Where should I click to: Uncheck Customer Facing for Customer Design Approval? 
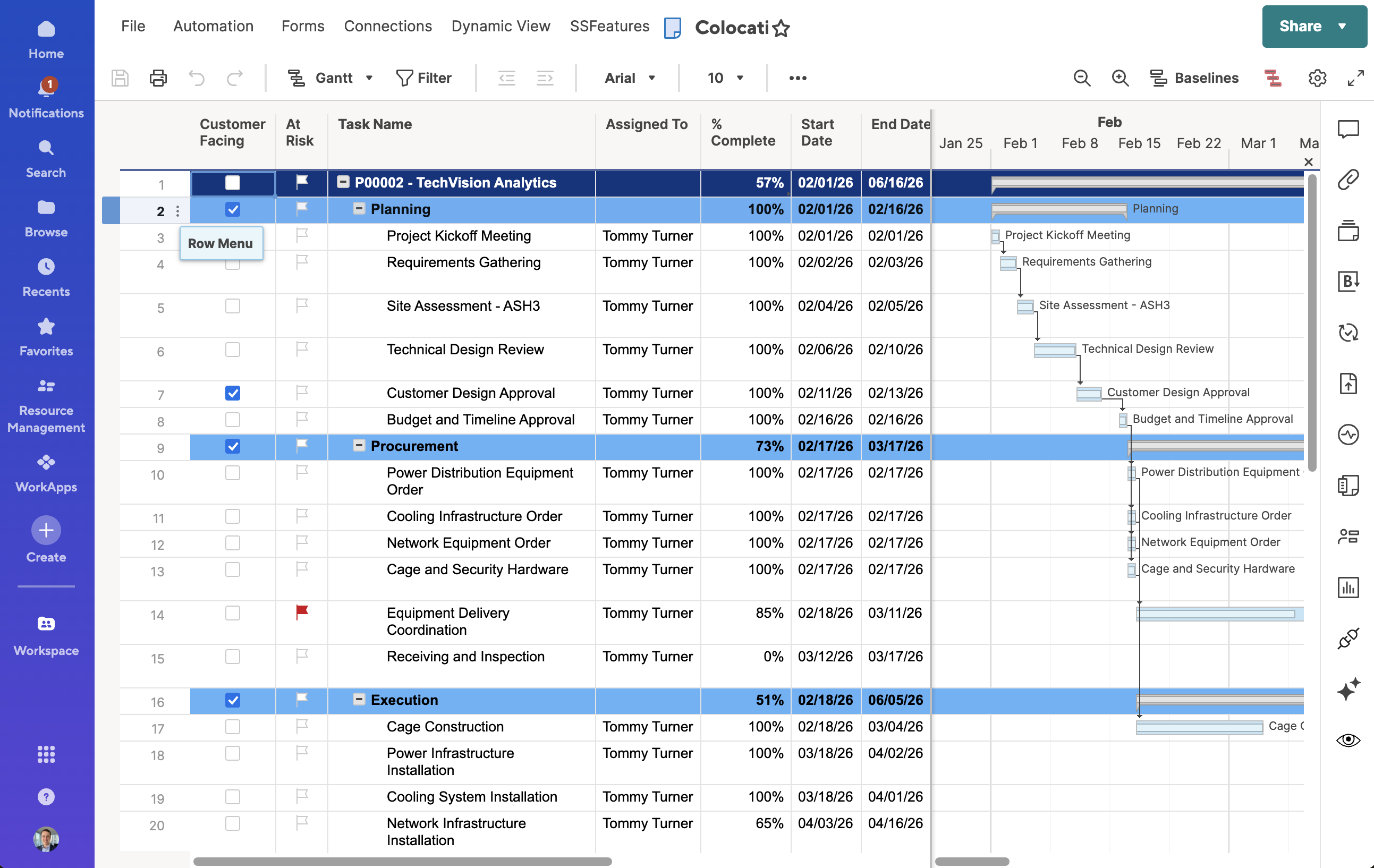[x=232, y=393]
